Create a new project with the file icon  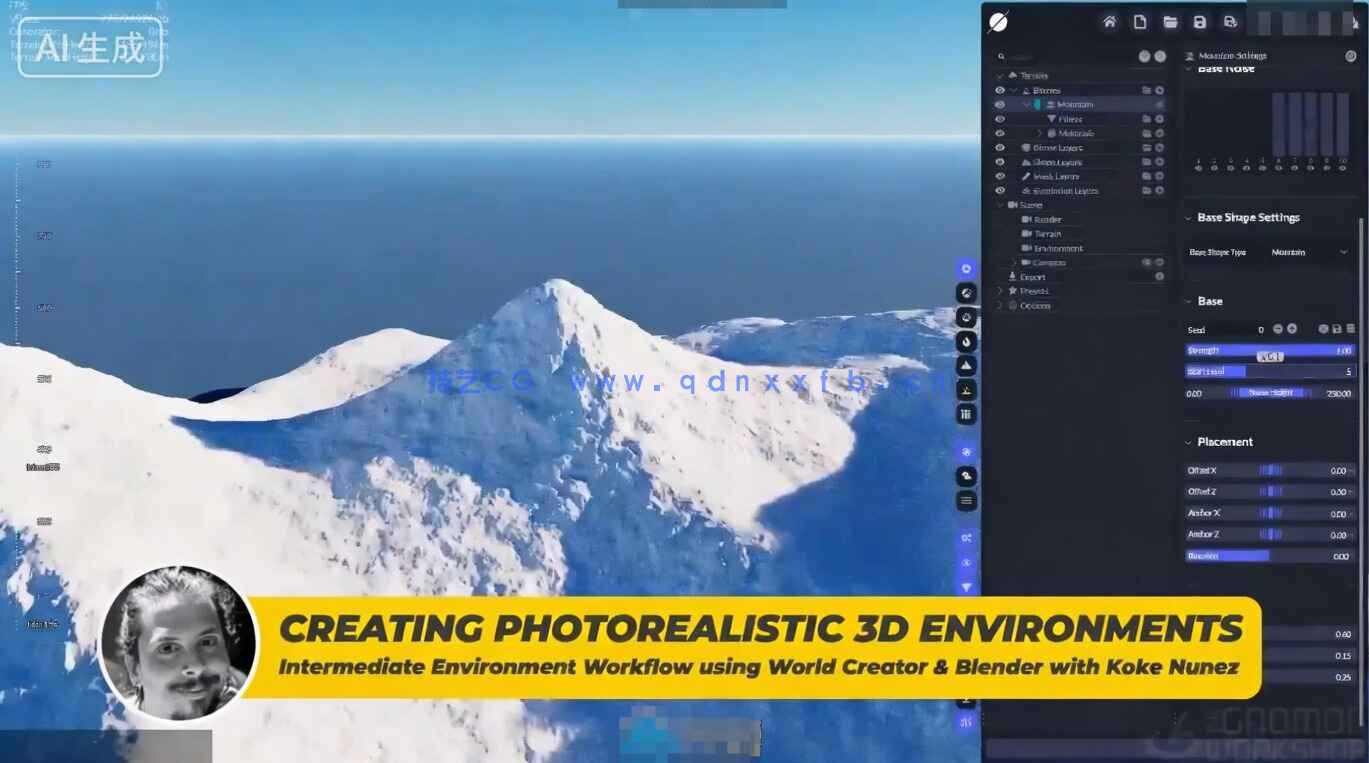coord(1140,22)
